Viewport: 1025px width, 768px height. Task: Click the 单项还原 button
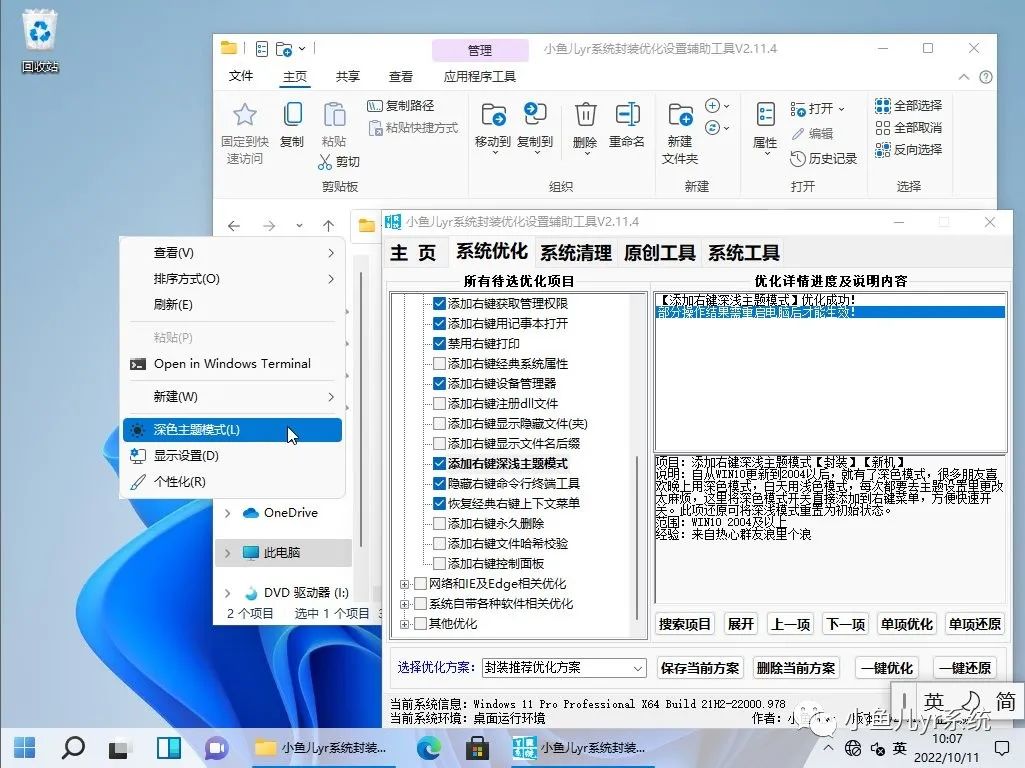[974, 624]
